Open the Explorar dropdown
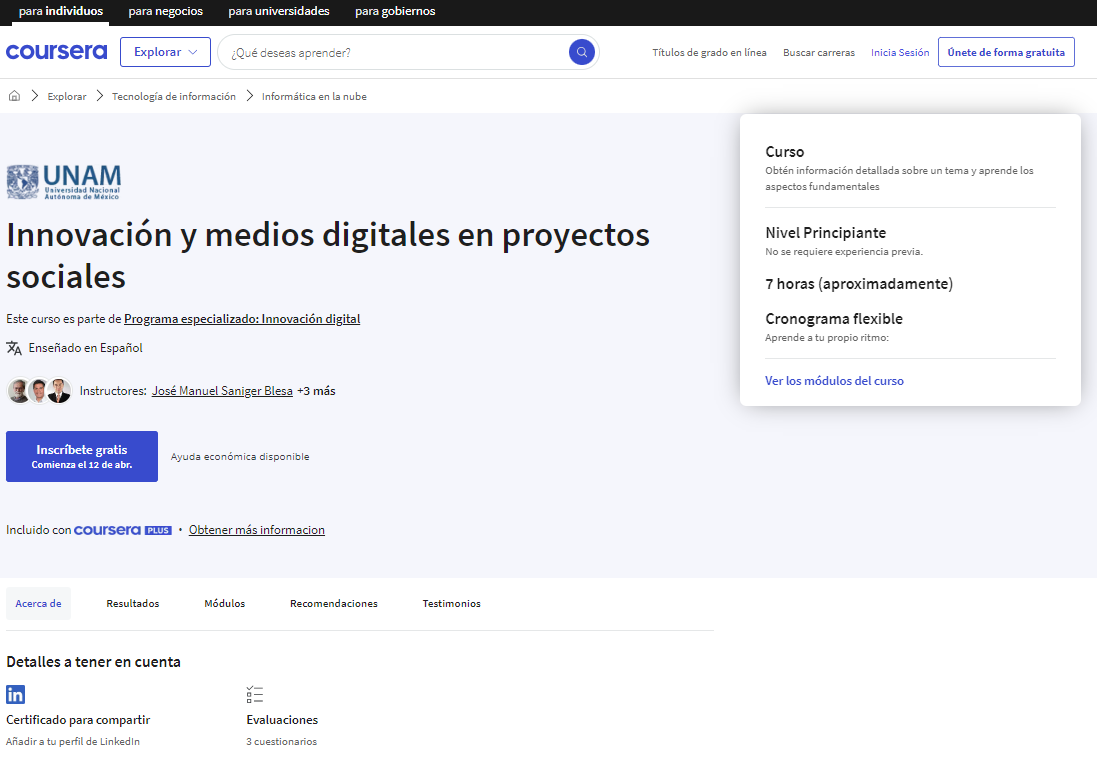This screenshot has width=1097, height=766. [165, 52]
